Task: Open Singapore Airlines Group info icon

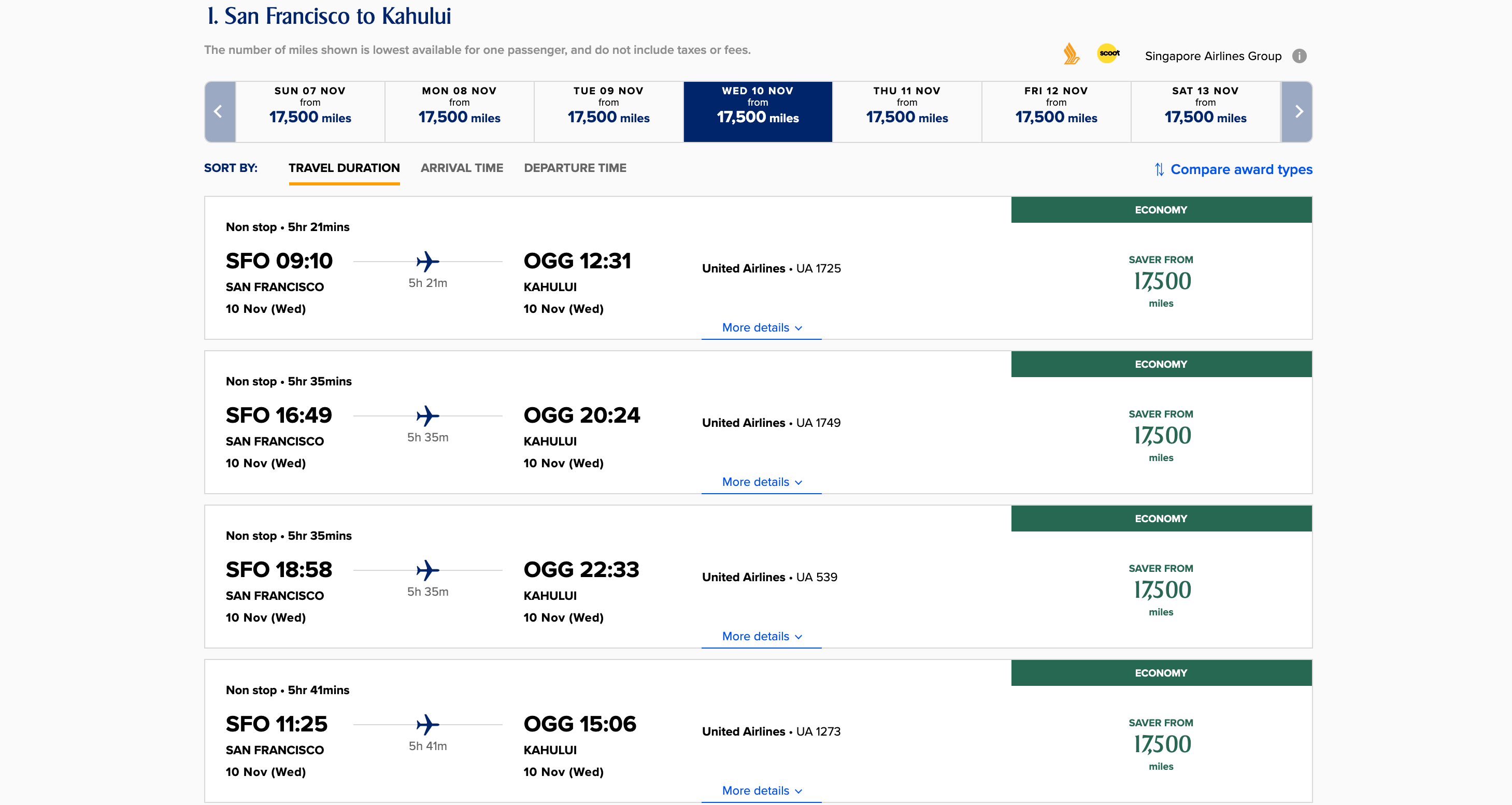Action: pos(1300,56)
